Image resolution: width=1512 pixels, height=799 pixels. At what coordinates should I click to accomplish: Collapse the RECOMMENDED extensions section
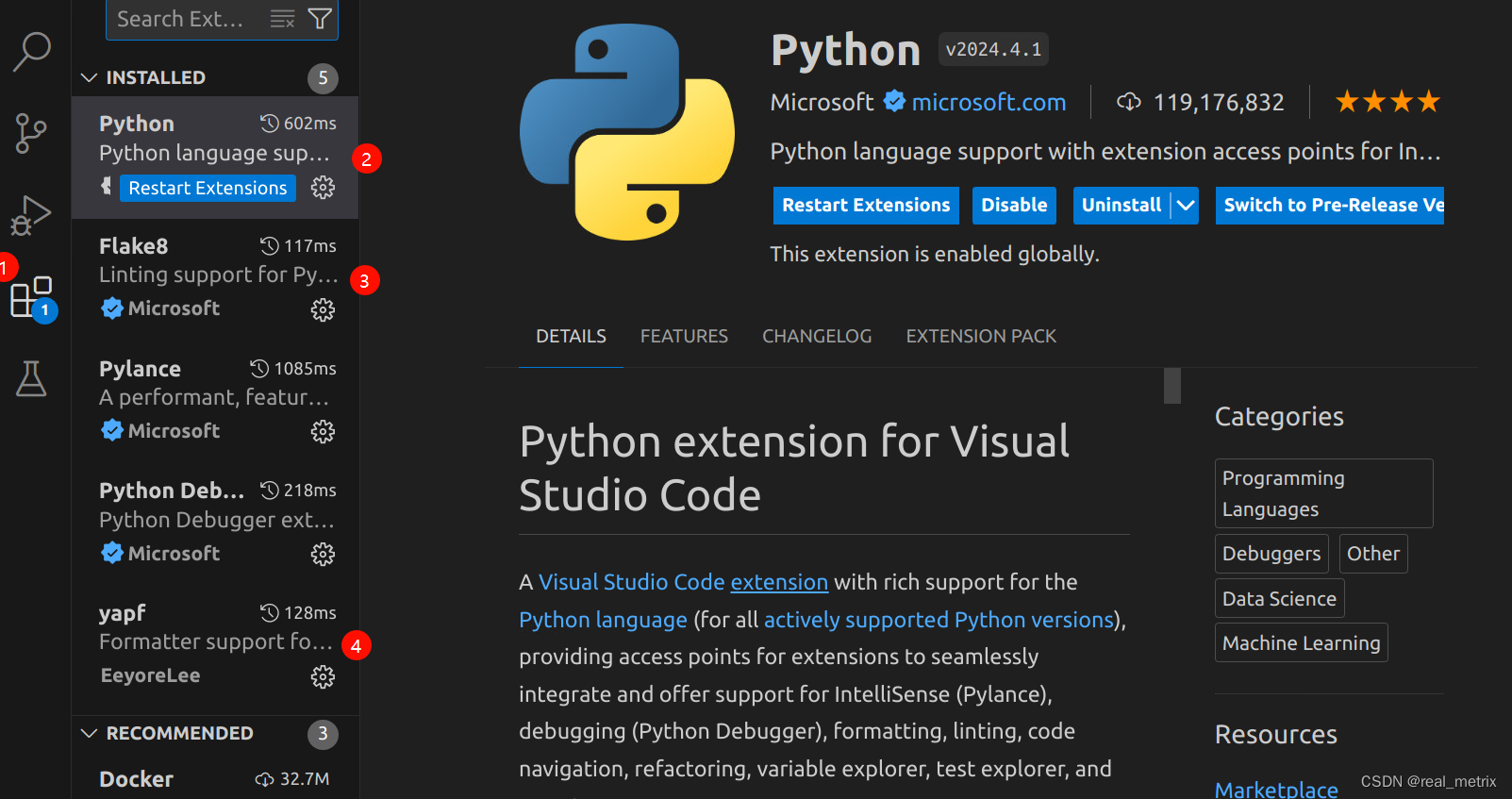click(x=90, y=733)
